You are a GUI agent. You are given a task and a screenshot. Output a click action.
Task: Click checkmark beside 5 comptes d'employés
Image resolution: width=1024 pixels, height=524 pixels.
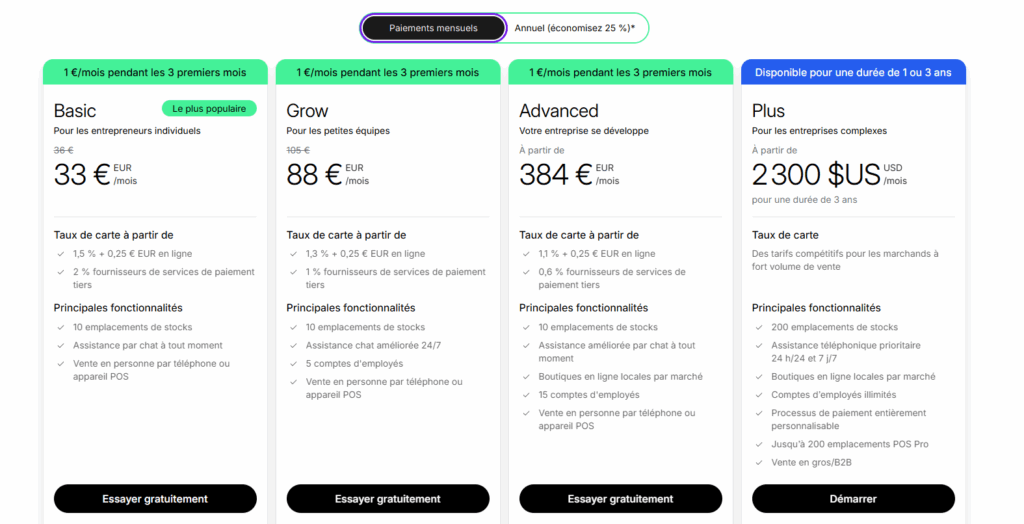click(294, 364)
